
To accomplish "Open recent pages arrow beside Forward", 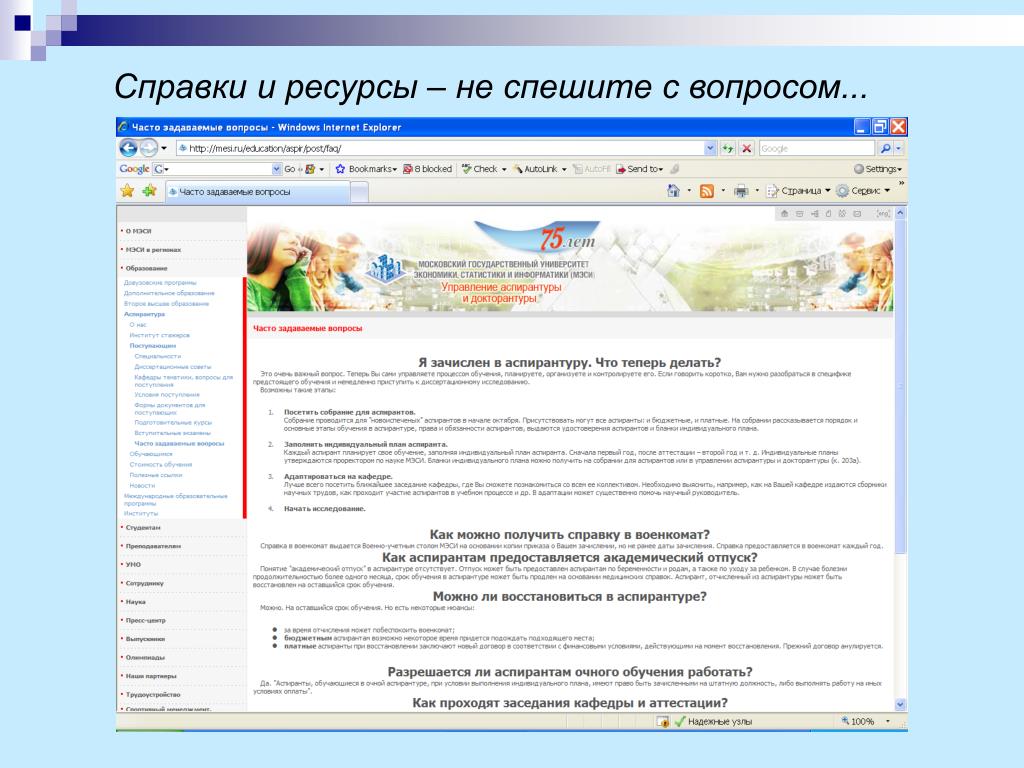I will coord(164,148).
